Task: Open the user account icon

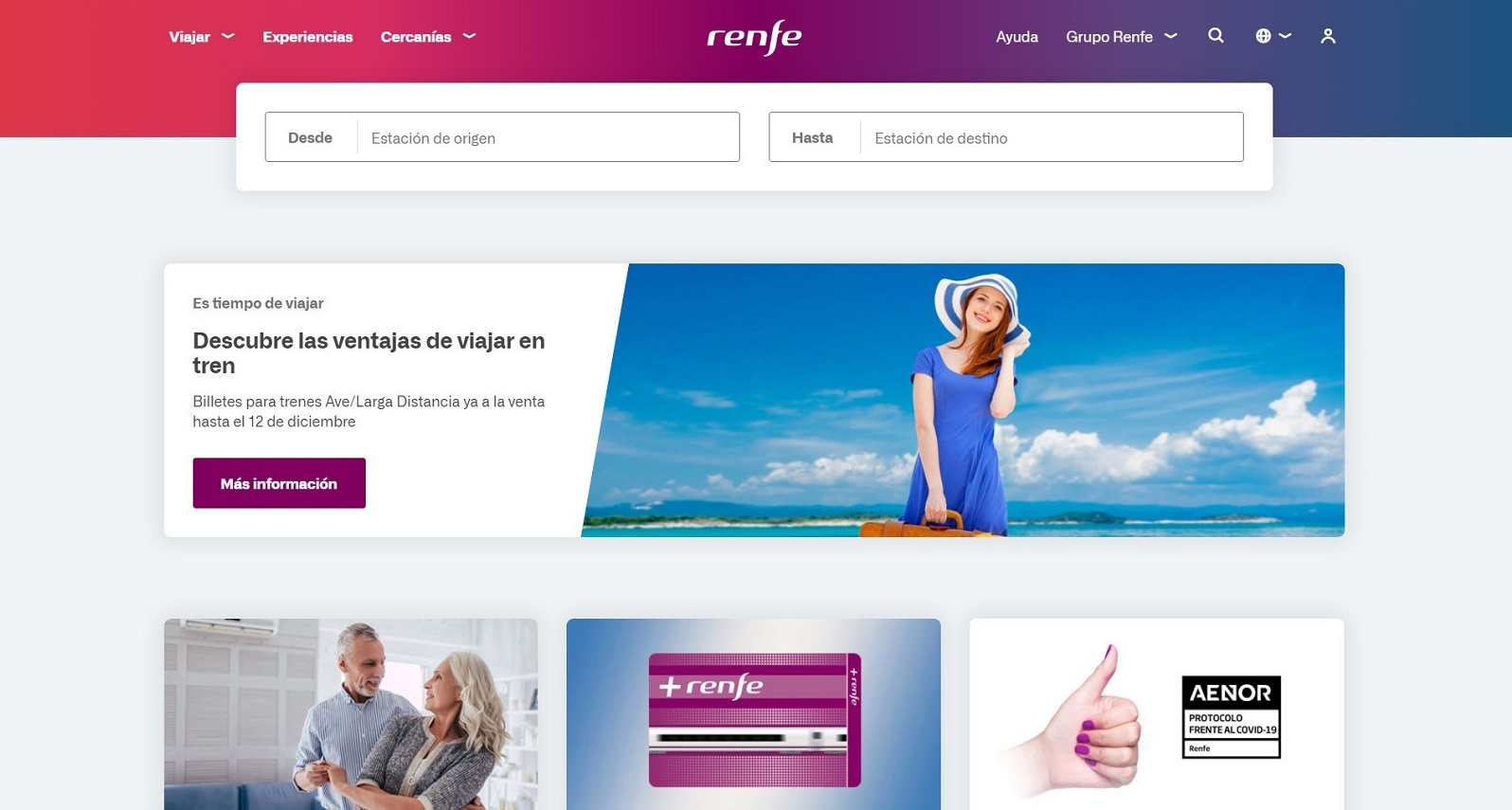Action: 1327,36
